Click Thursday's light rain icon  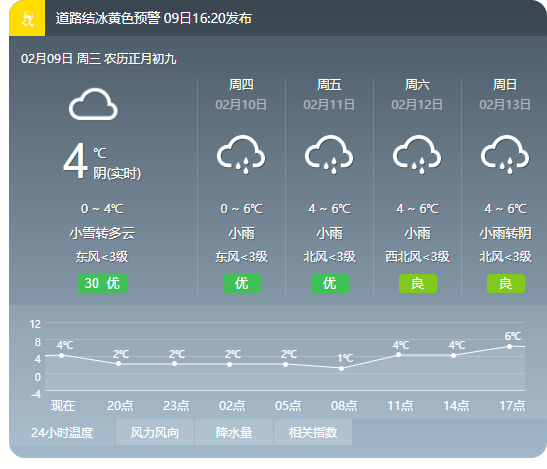241,155
